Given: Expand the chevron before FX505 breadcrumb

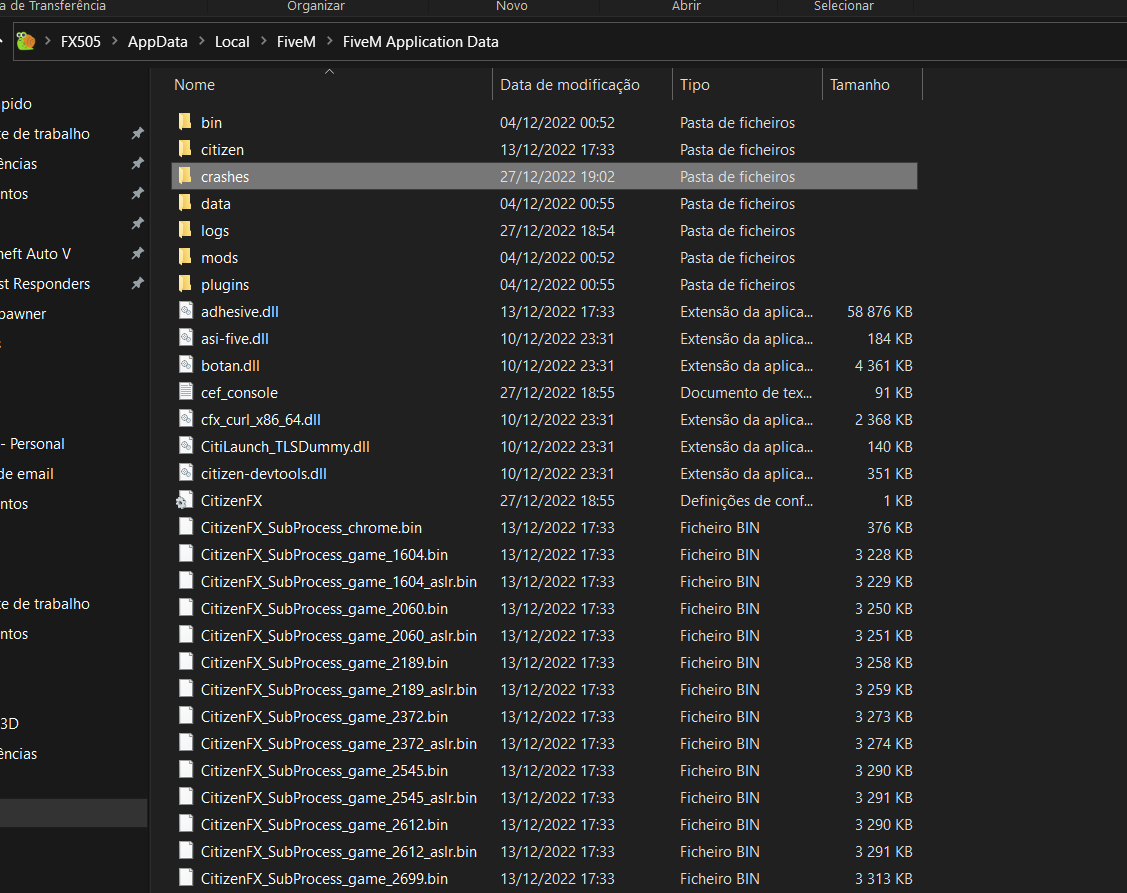Looking at the screenshot, I should point(47,41).
